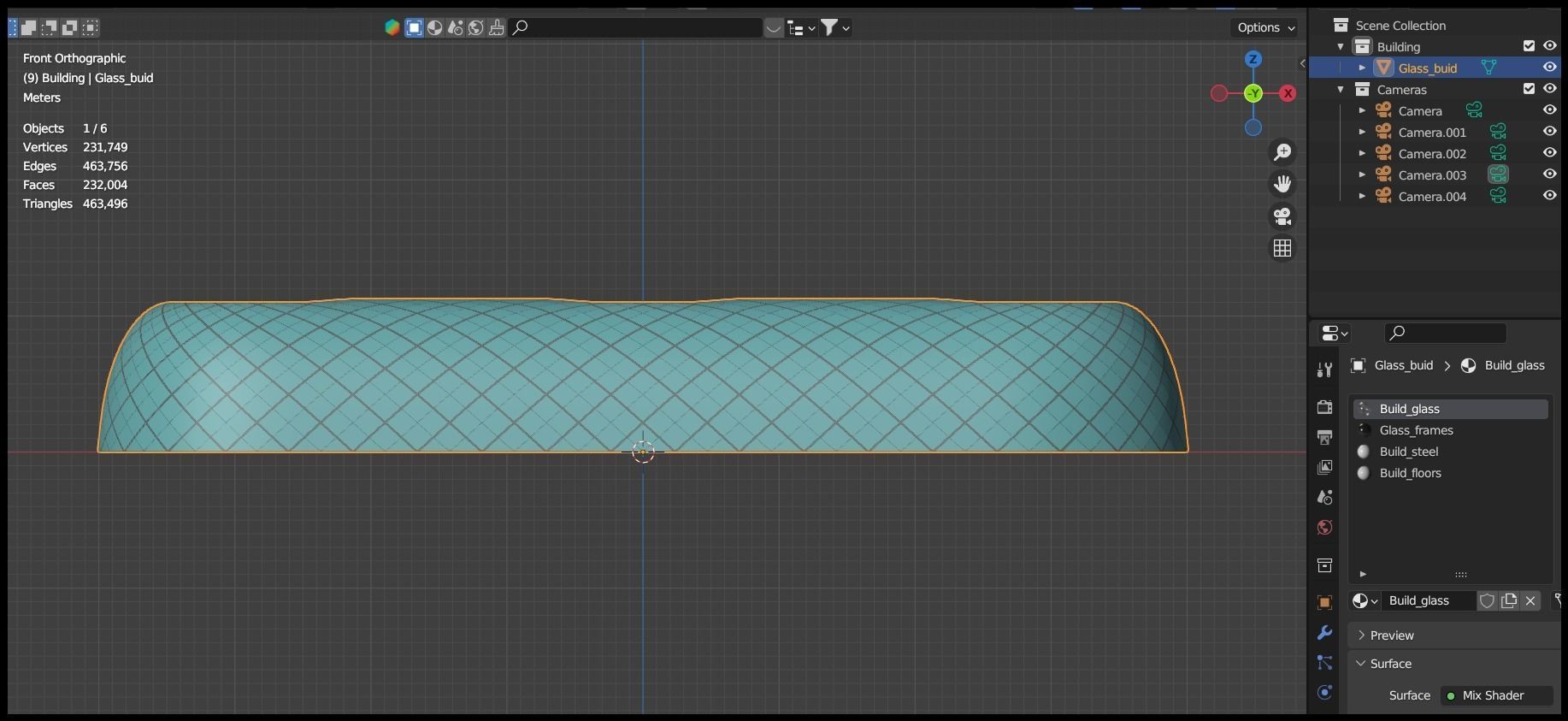The height and width of the screenshot is (721, 1568).
Task: Click the world globe header icon
Action: click(x=476, y=27)
